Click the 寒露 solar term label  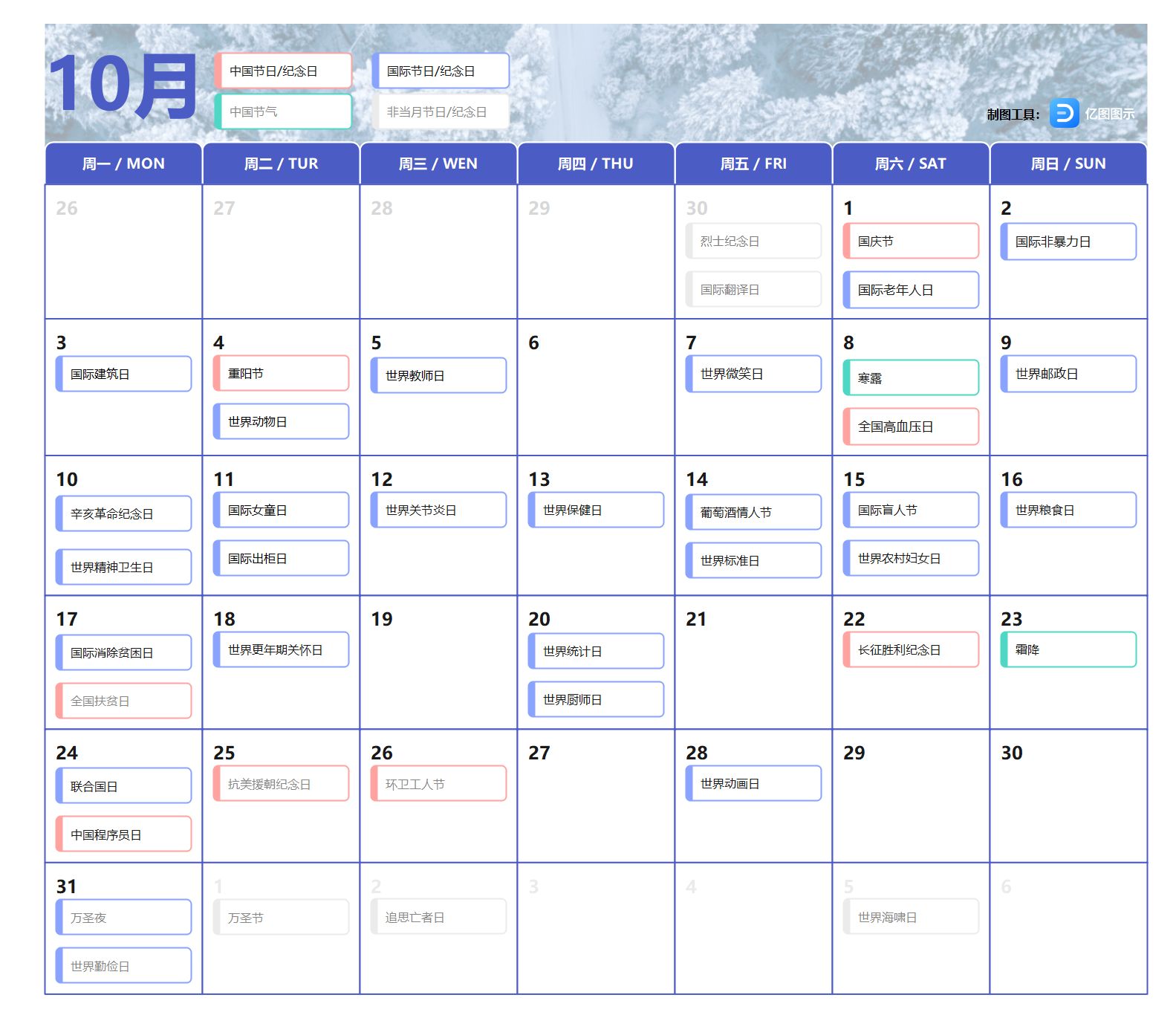pyautogui.click(x=911, y=378)
